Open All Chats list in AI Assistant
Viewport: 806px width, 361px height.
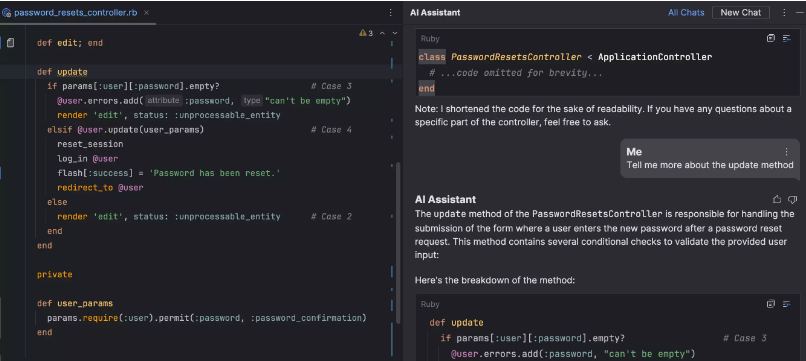point(686,13)
